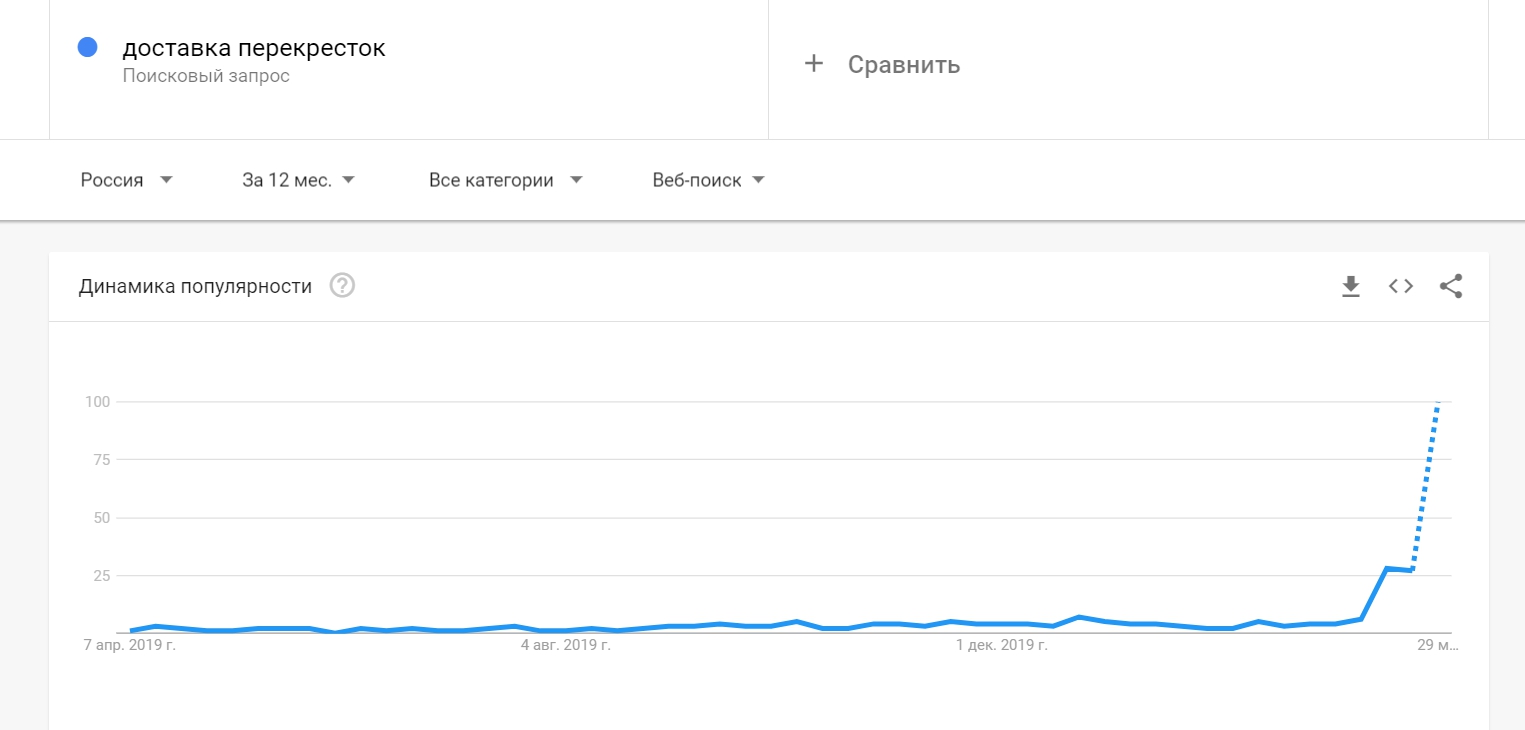Click the Сравнить compare field

click(1128, 65)
